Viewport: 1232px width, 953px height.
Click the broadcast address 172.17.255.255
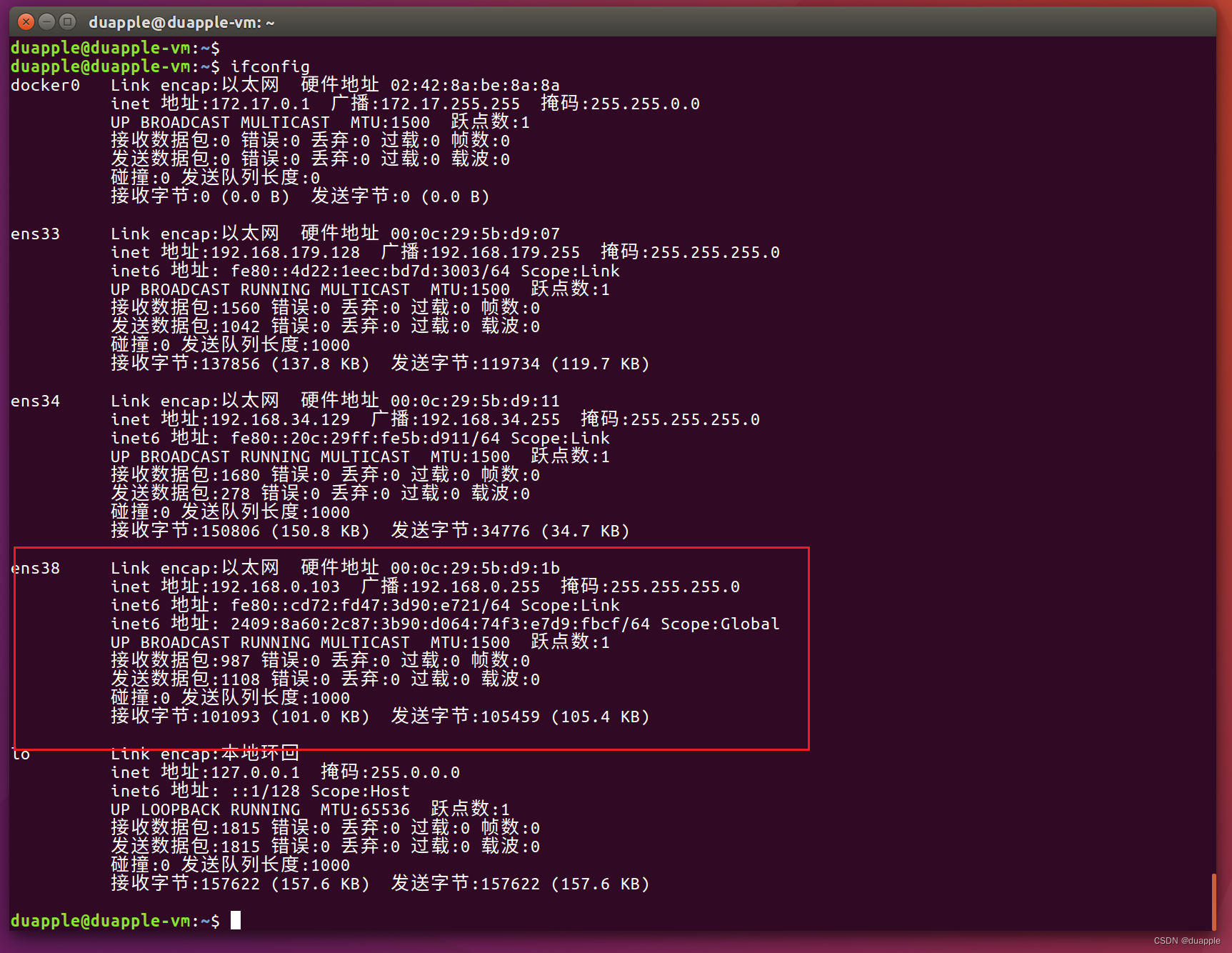[x=450, y=104]
